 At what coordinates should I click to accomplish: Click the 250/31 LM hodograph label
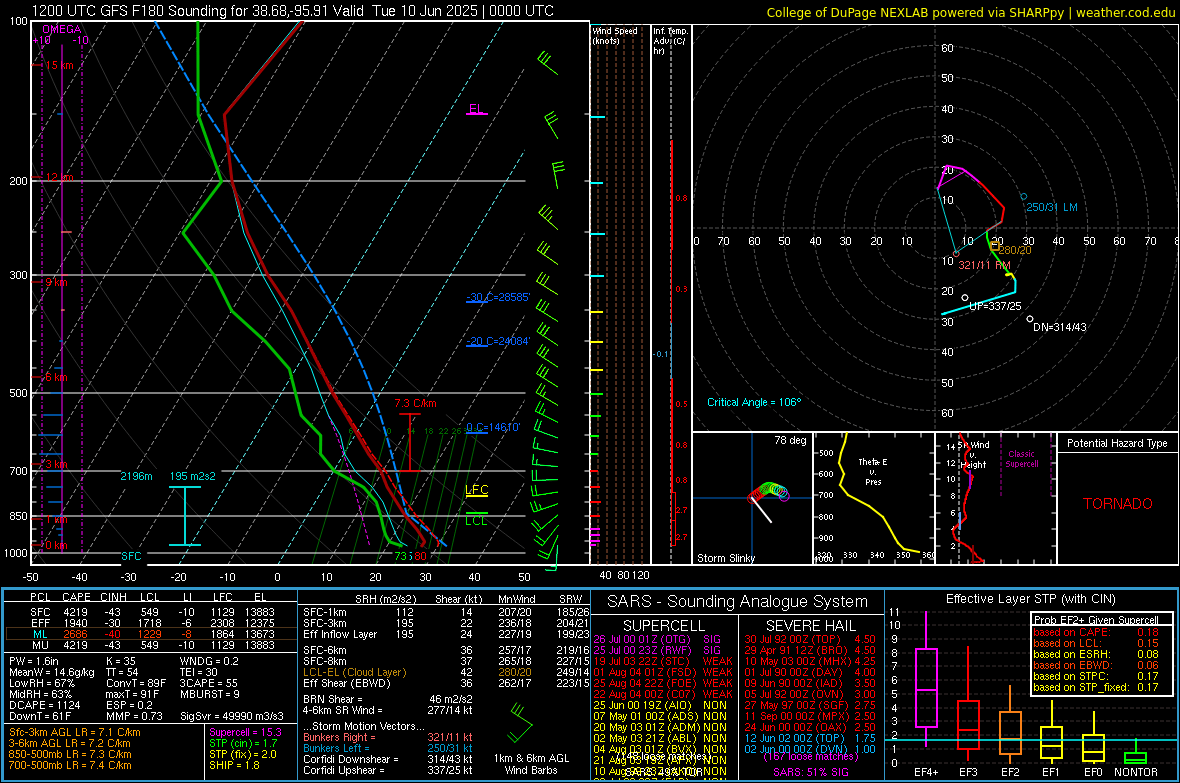coord(1051,207)
